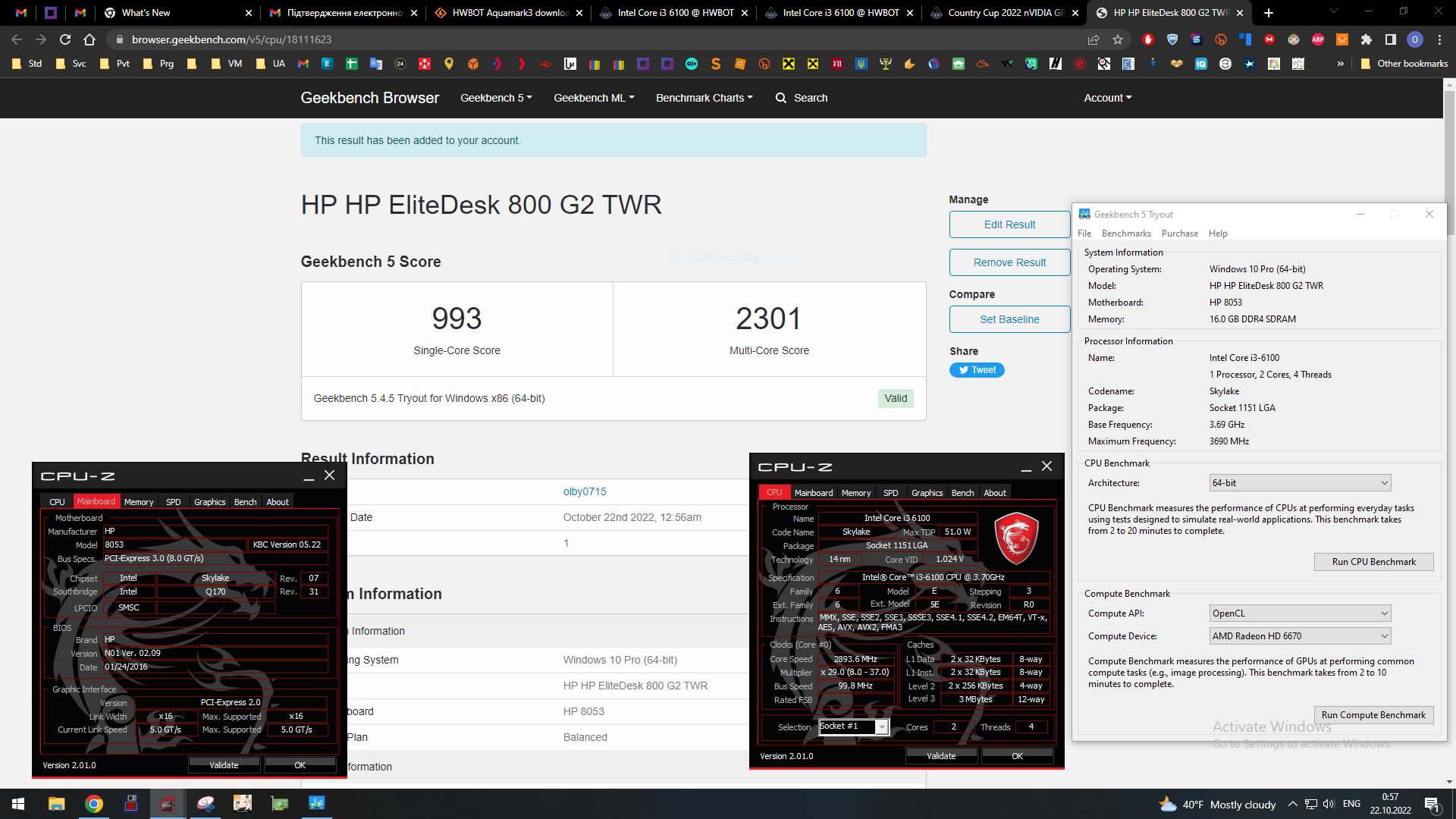Switch to CPU tab in left CPU-Z window
The image size is (1456, 819).
click(57, 502)
